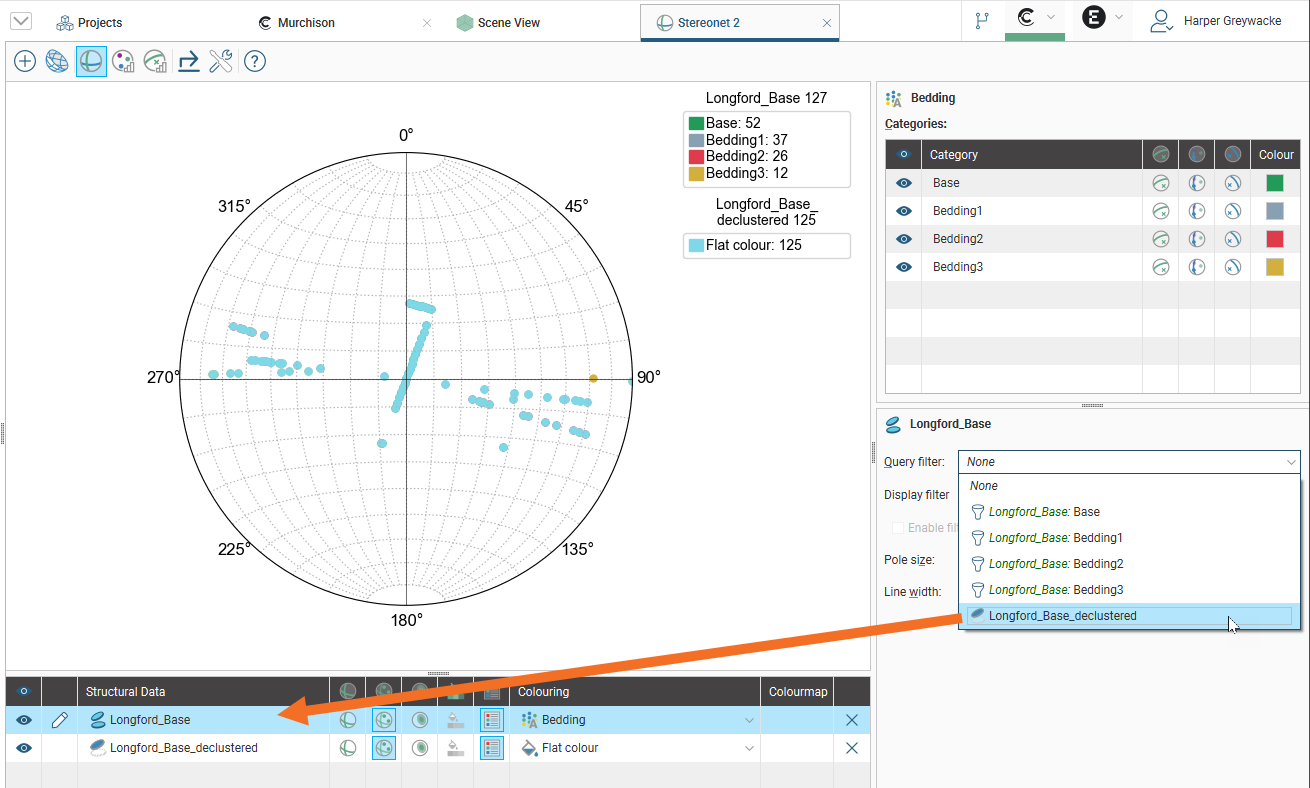The width and height of the screenshot is (1310, 788).
Task: Click the add data plus icon in toolbar
Action: coord(25,62)
